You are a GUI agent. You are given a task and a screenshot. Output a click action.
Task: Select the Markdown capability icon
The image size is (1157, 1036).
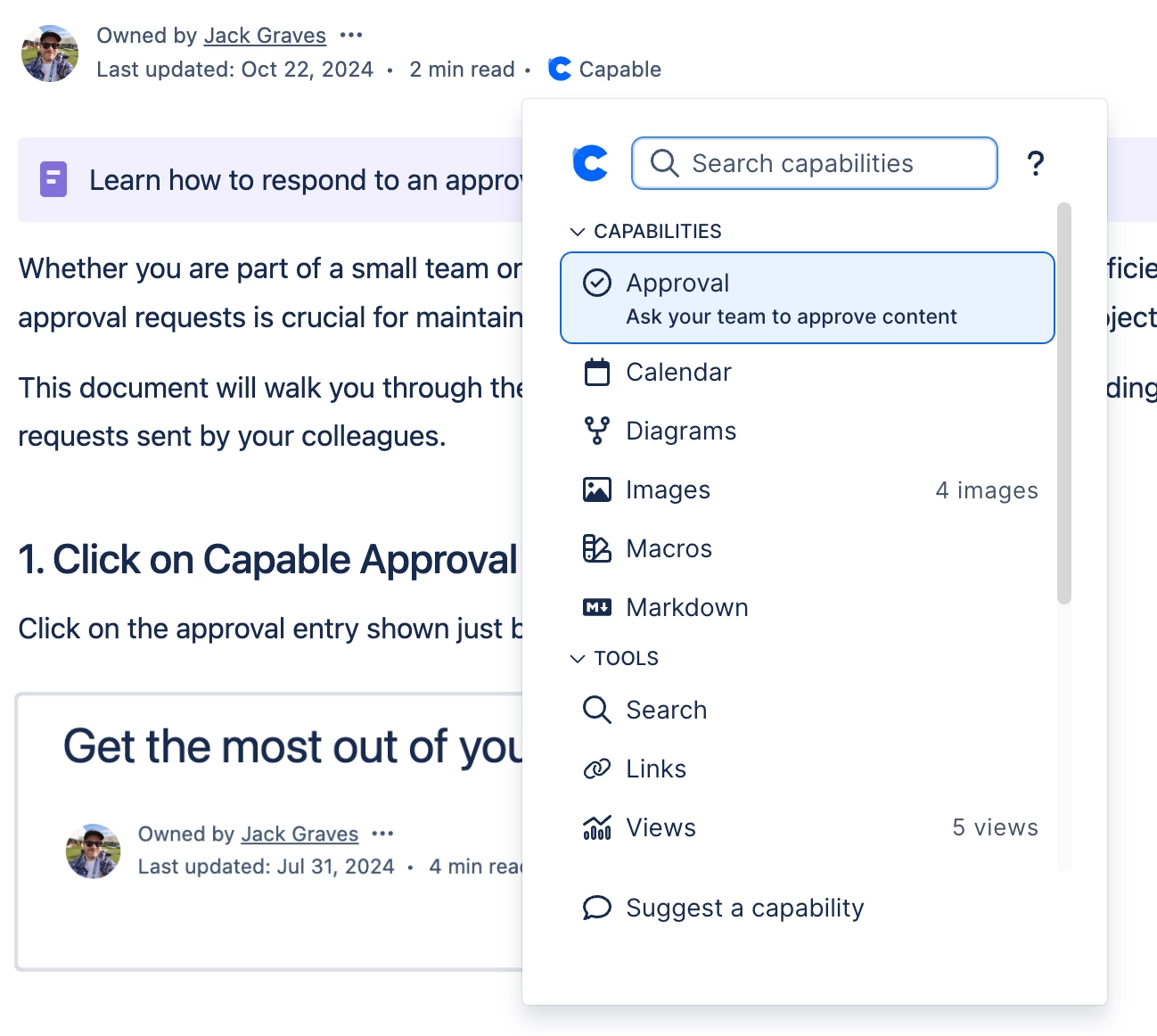pos(596,607)
